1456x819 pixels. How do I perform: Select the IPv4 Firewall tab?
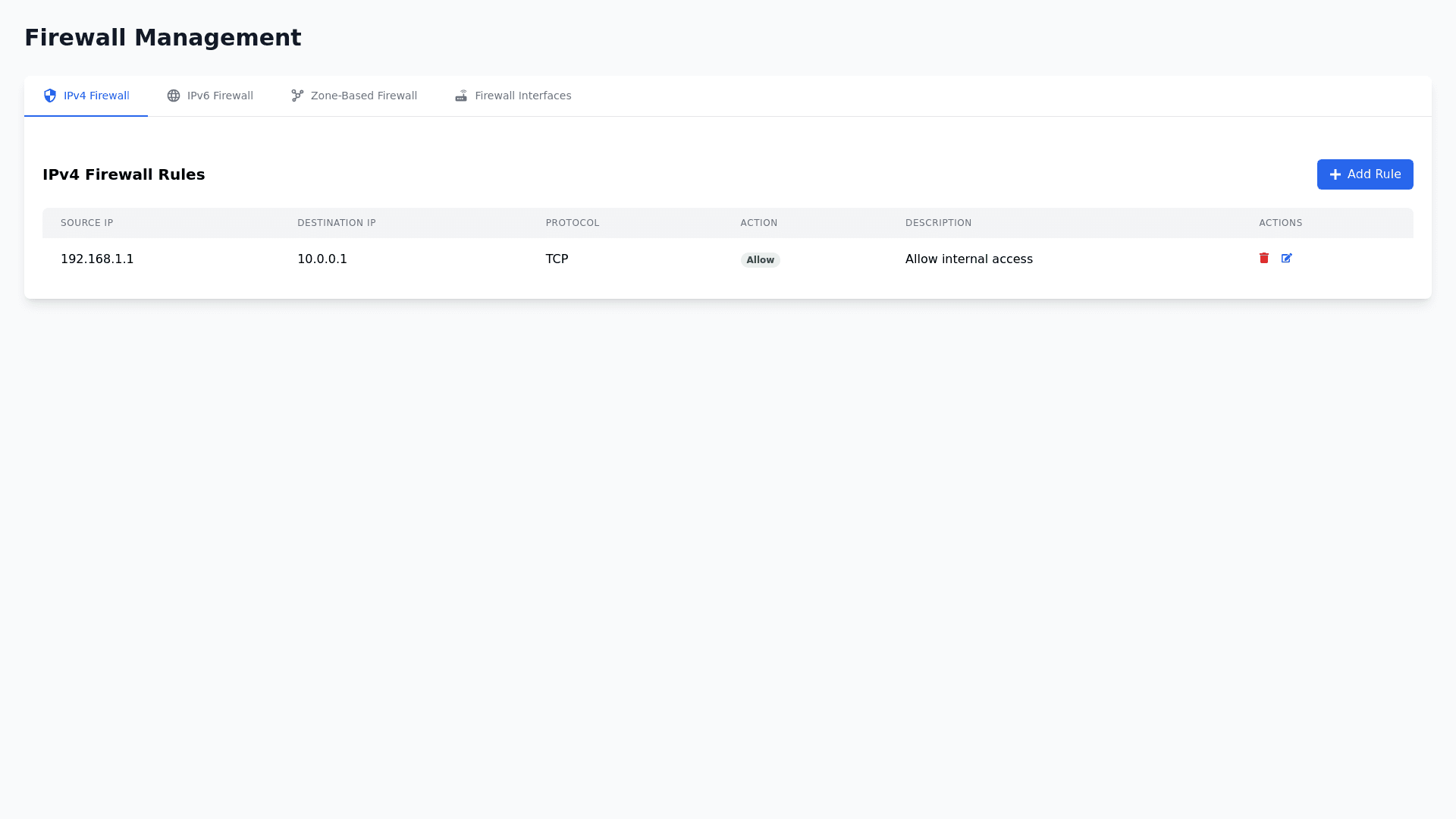[x=96, y=96]
